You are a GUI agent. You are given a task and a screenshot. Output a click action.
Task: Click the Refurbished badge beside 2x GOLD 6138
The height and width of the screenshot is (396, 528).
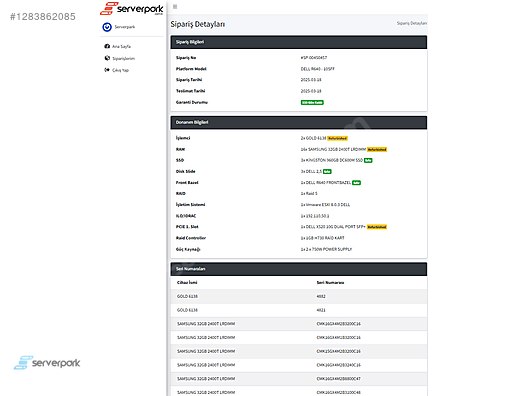tap(337, 138)
